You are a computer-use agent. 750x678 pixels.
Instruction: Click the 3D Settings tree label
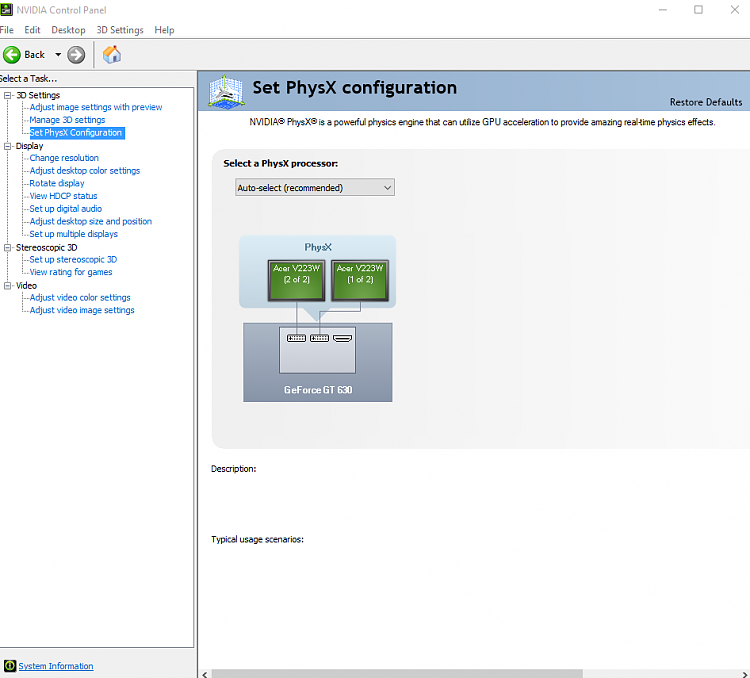point(38,95)
